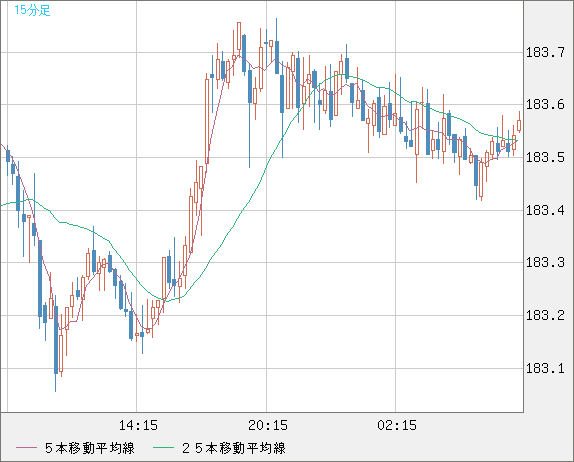Click the green 25本移動平均線 legend line sample
The width and height of the screenshot is (574, 462).
tap(163, 448)
